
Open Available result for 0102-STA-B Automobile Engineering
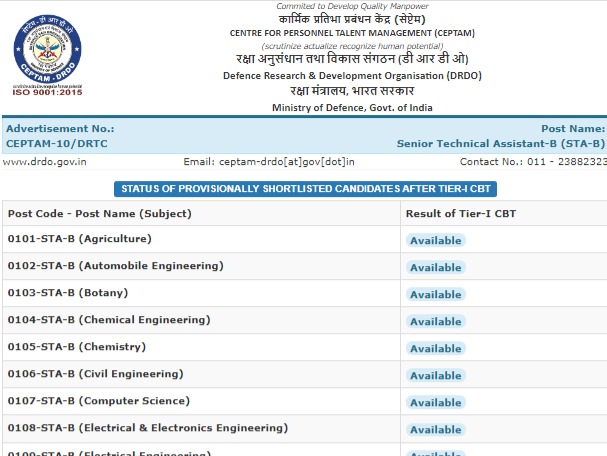click(436, 267)
